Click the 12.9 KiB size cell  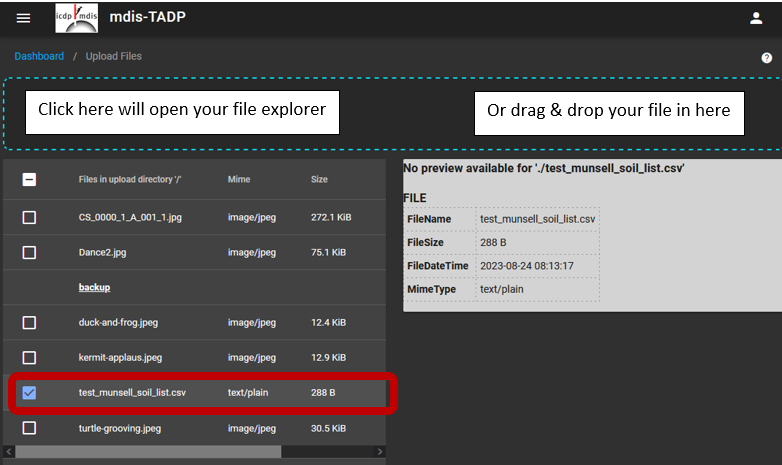click(x=328, y=358)
